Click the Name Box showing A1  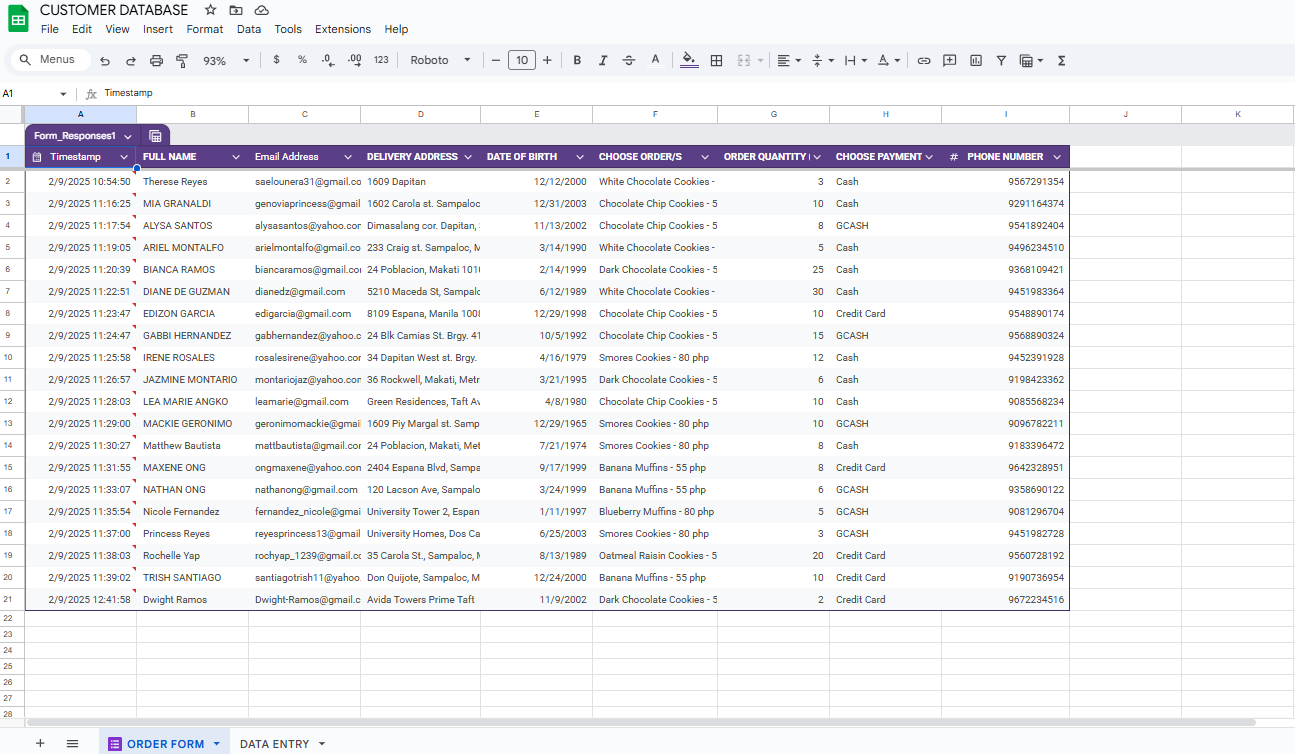click(x=30, y=93)
